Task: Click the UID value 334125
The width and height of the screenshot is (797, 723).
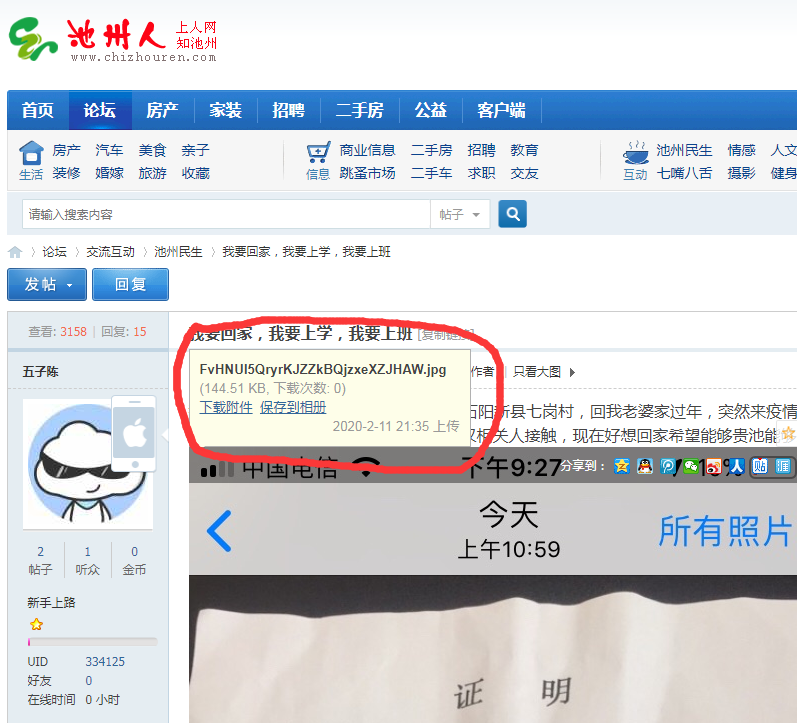Action: [x=105, y=661]
